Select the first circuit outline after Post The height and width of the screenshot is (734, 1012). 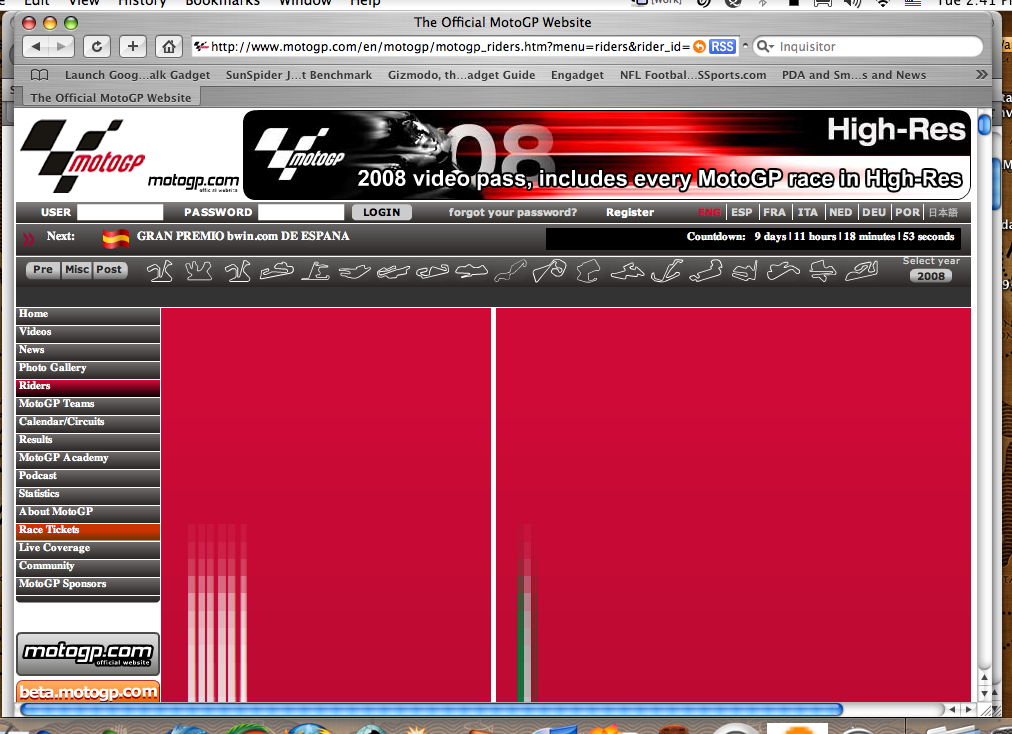(159, 271)
